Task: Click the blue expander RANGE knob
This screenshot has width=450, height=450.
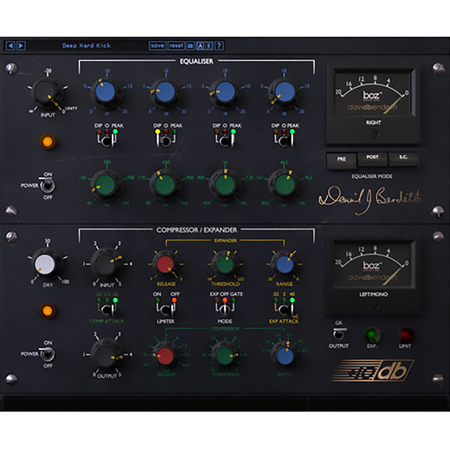Action: coord(285,264)
